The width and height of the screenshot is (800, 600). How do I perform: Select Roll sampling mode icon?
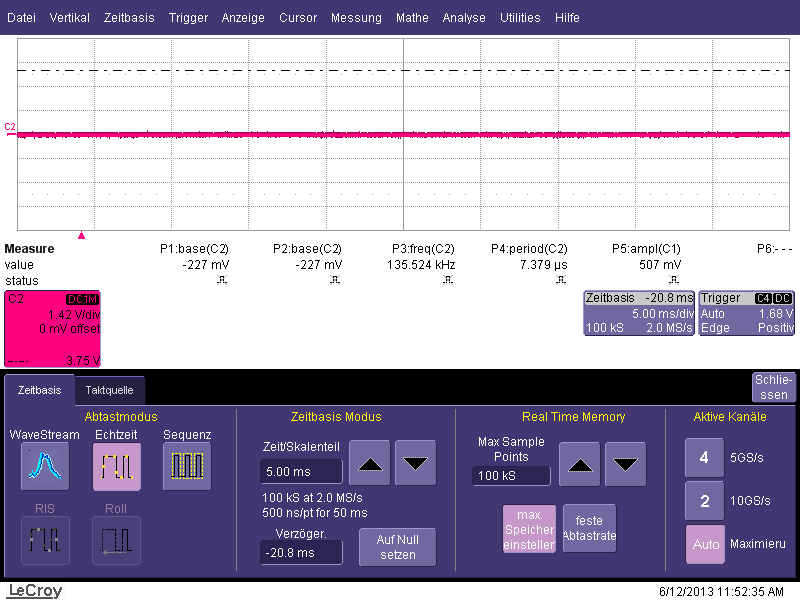click(x=116, y=540)
